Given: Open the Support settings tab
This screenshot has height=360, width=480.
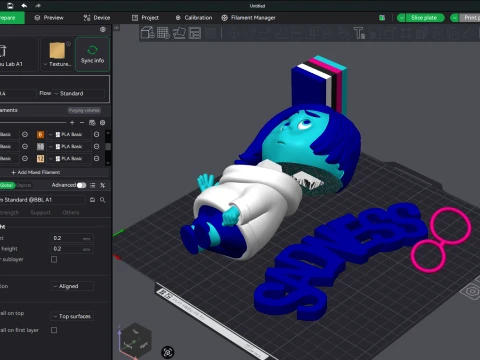Looking at the screenshot, I should coord(41,212).
